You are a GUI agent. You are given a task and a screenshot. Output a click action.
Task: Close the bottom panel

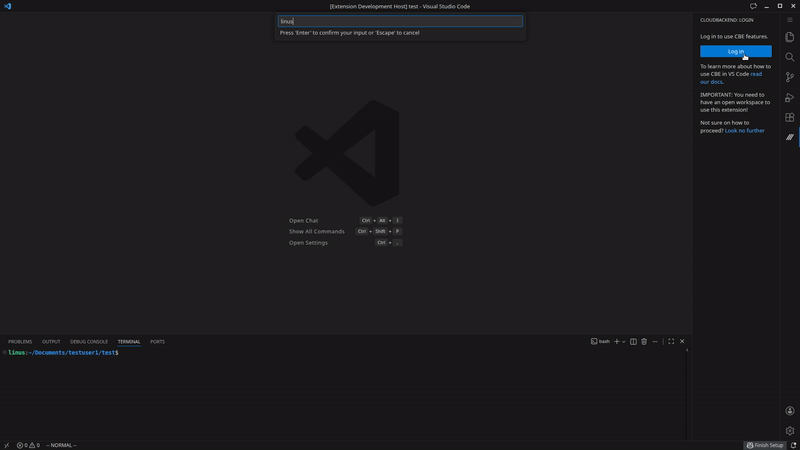(x=682, y=341)
